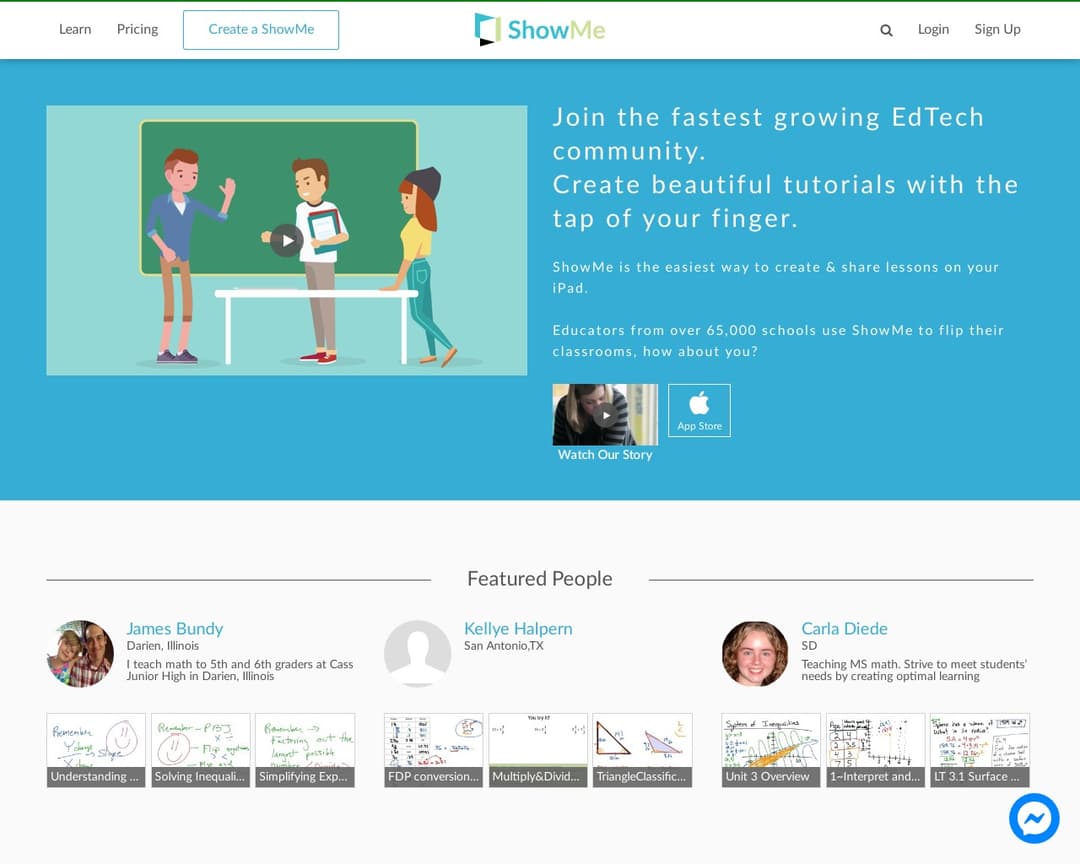Open the 1~Interpret and... lesson thumbnail
This screenshot has width=1080, height=864.
click(x=875, y=750)
